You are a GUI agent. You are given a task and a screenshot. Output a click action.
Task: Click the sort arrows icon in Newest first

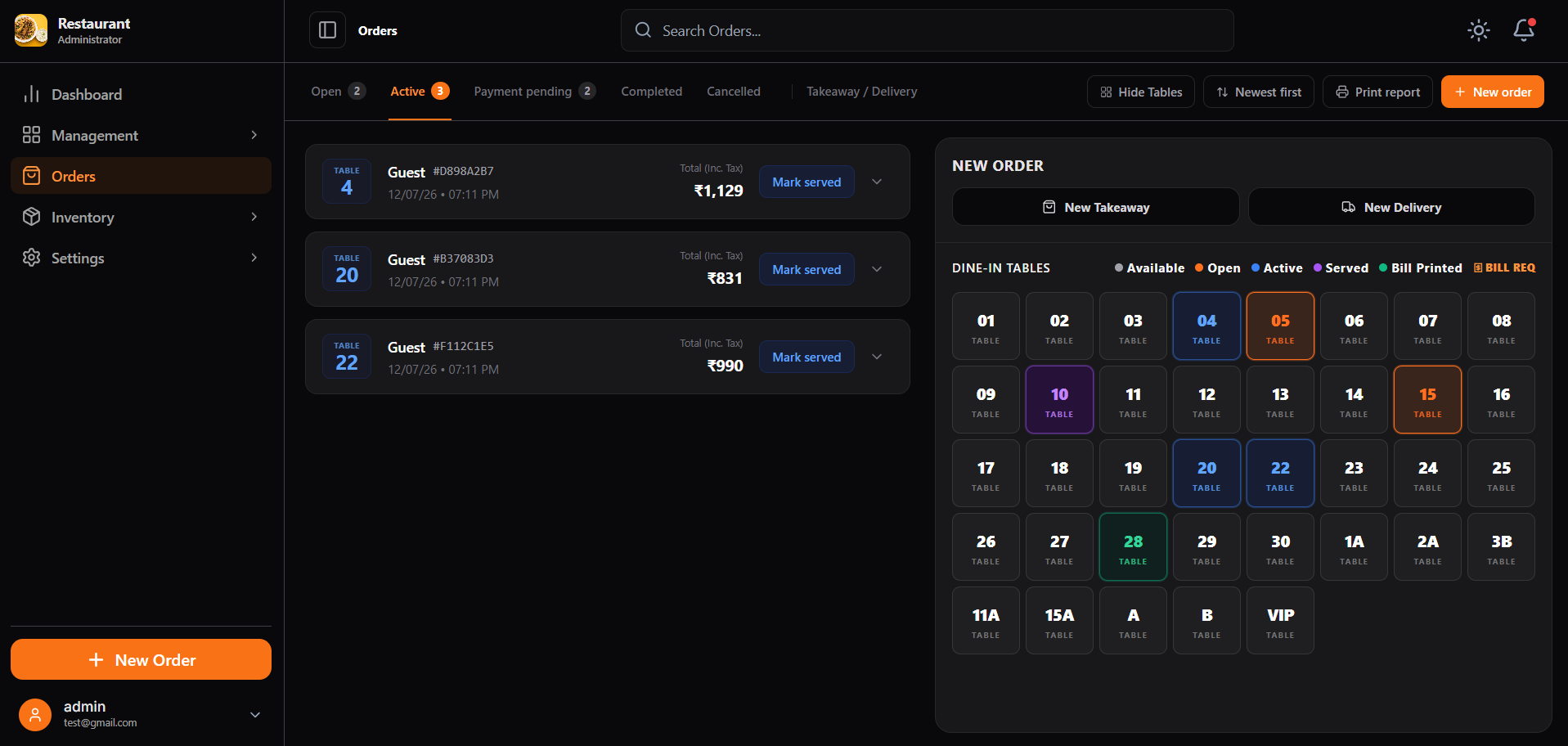click(x=1222, y=92)
